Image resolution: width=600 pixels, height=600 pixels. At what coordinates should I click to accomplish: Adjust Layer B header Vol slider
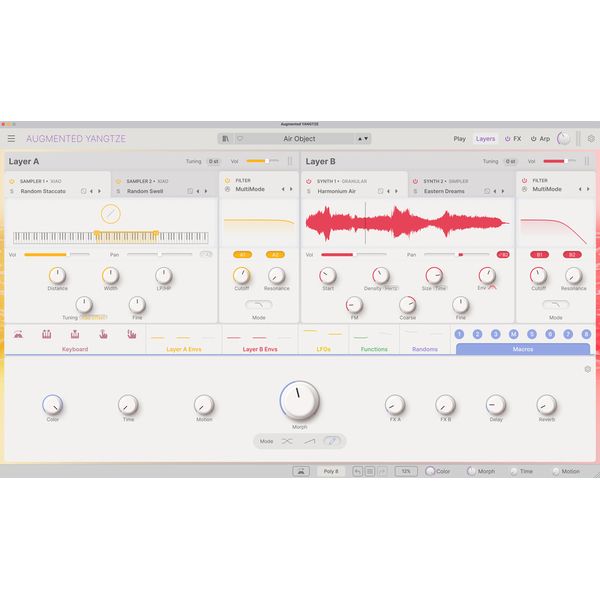click(x=560, y=161)
